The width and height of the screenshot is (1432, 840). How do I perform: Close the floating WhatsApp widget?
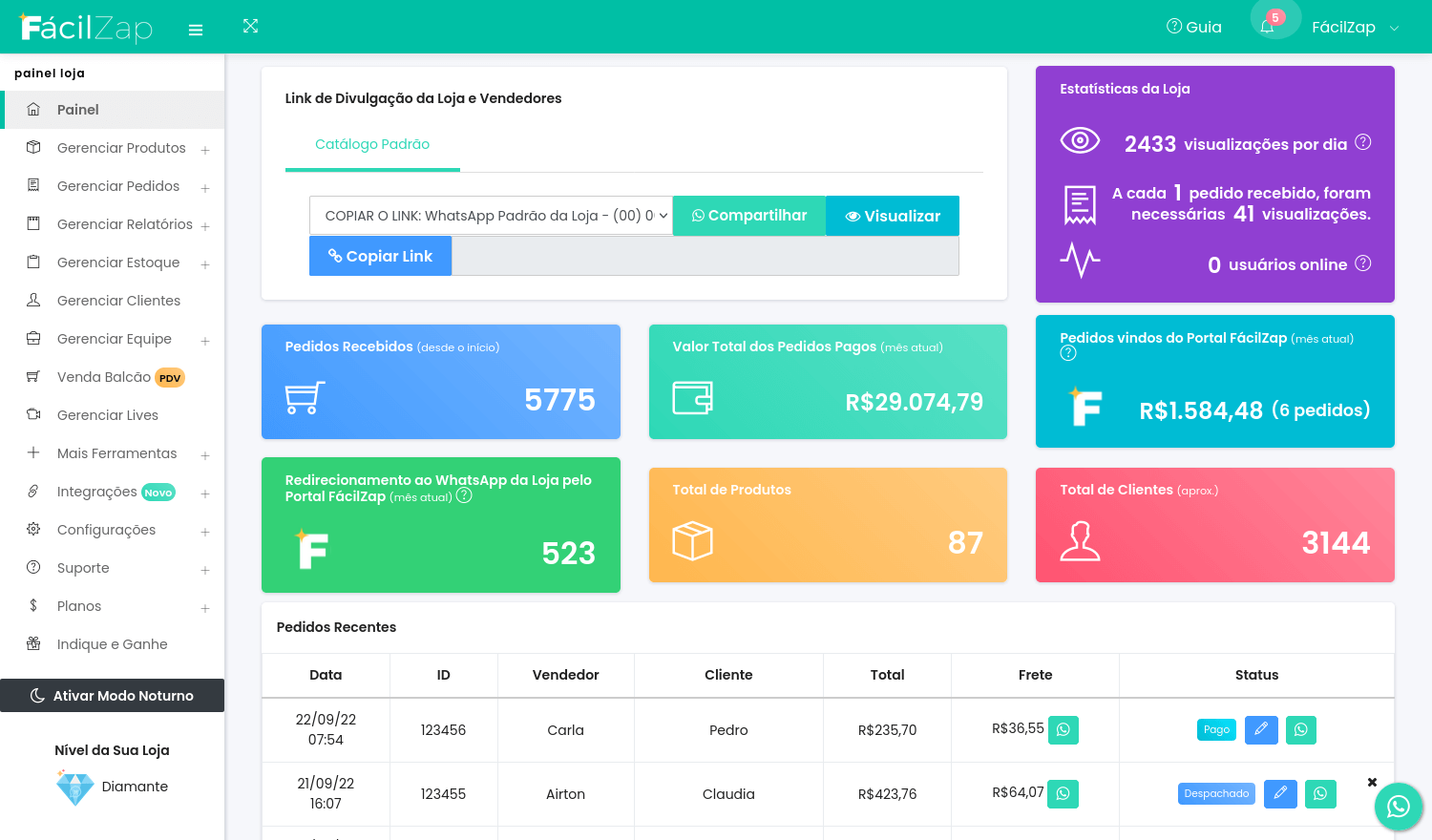[x=1372, y=783]
